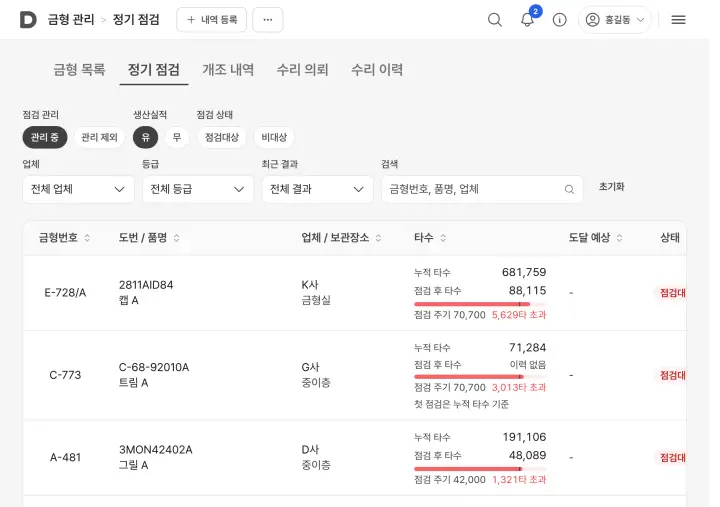Select 정기 점검 tab
This screenshot has height=507, width=720.
154,69
